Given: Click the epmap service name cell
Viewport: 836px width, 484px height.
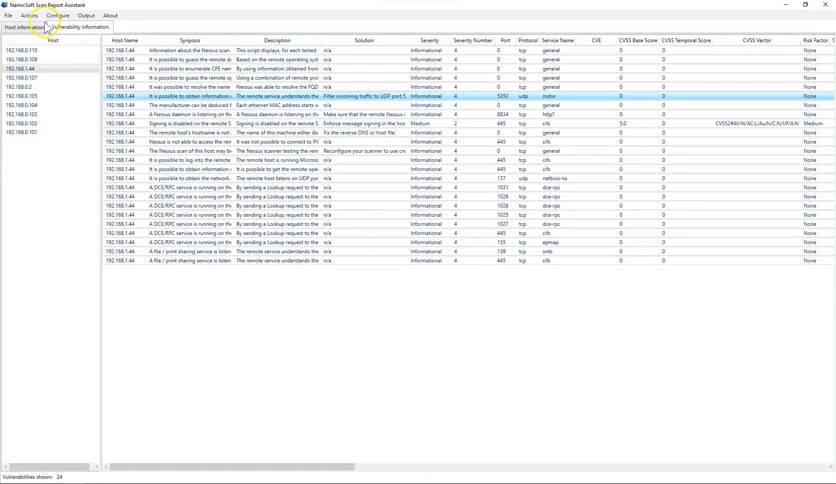Looking at the screenshot, I should [x=550, y=242].
